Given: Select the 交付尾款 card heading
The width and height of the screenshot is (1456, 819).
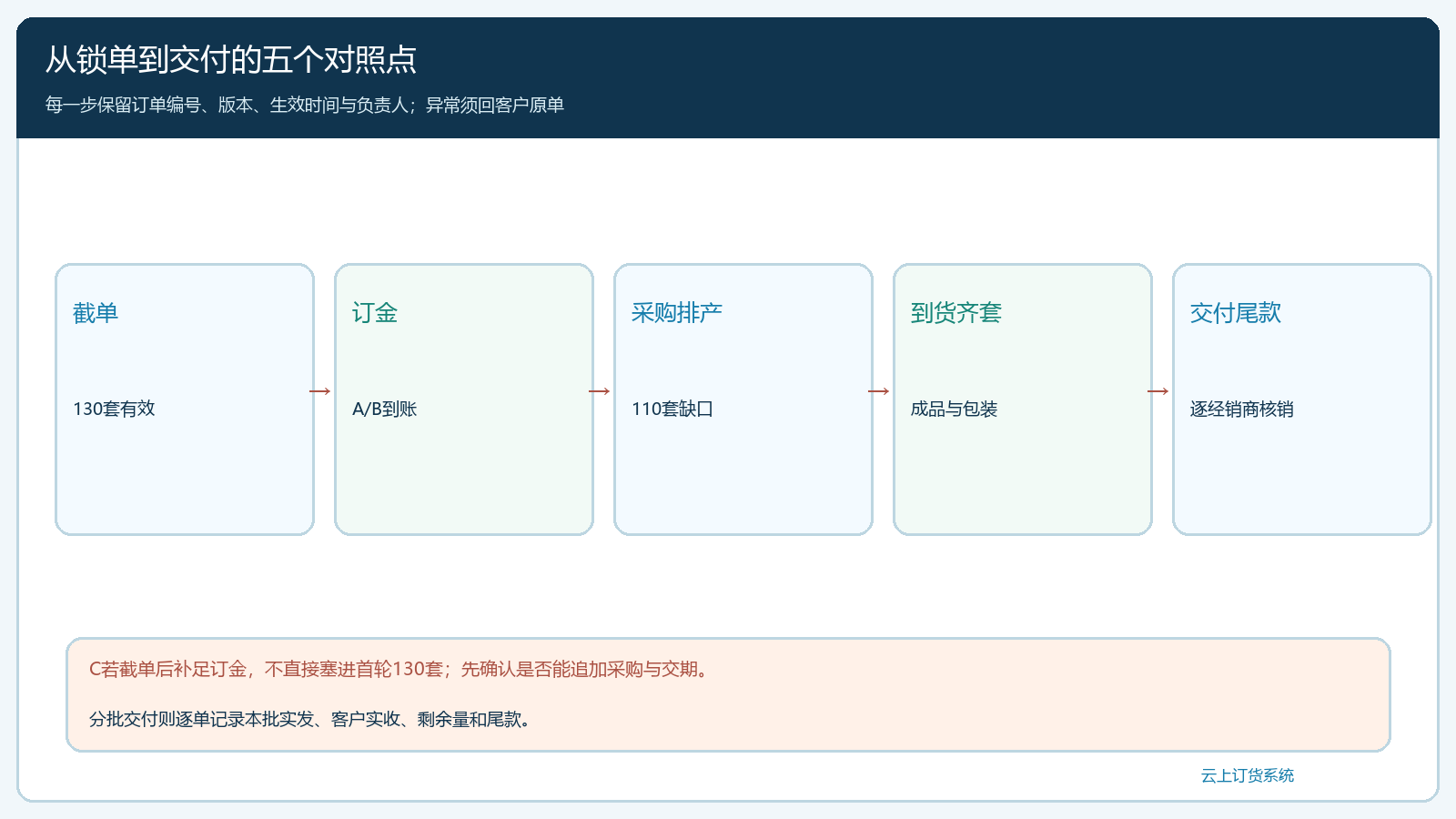Looking at the screenshot, I should 1236,313.
